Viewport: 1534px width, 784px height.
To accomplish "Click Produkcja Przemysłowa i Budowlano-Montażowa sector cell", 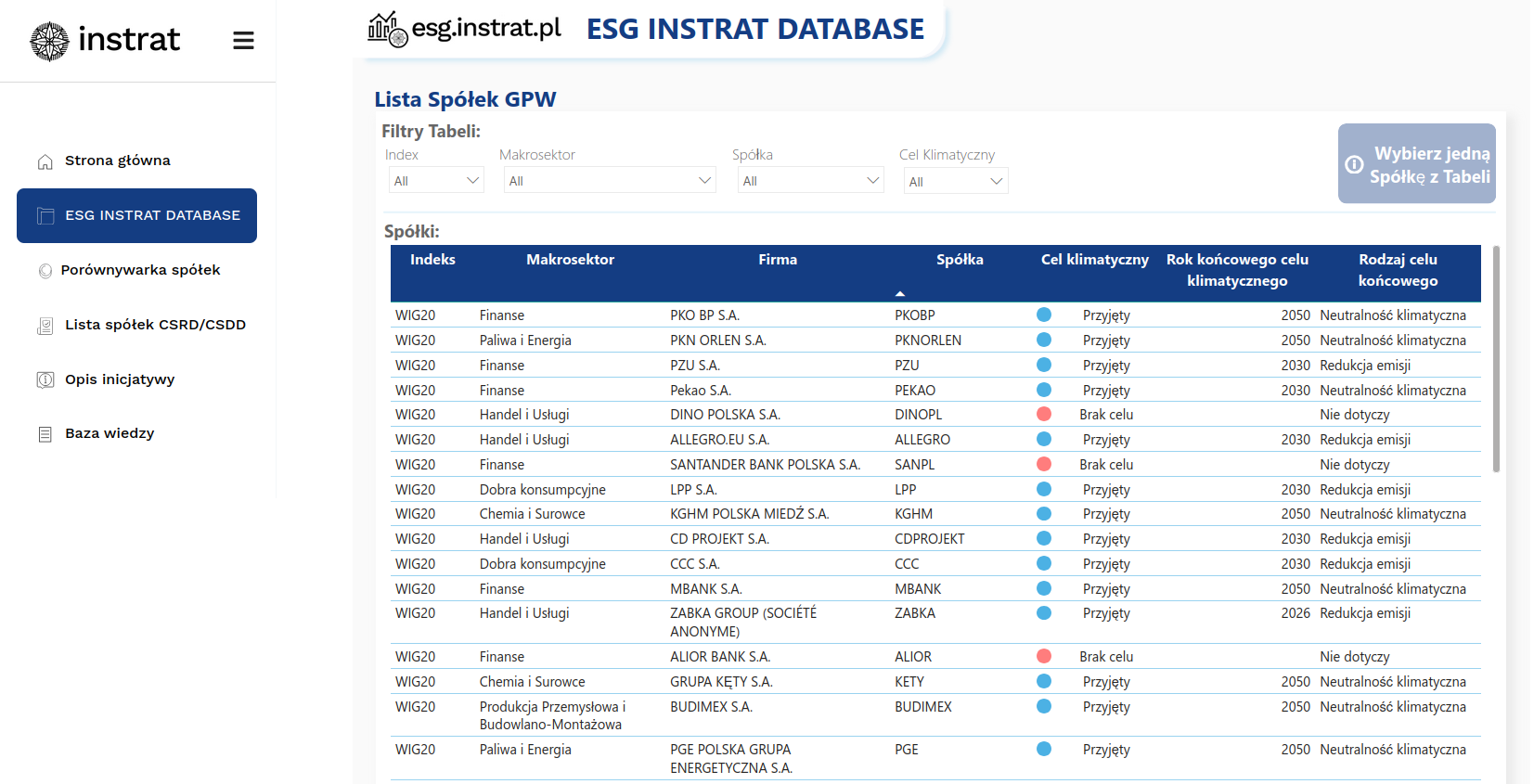I will coord(552,716).
